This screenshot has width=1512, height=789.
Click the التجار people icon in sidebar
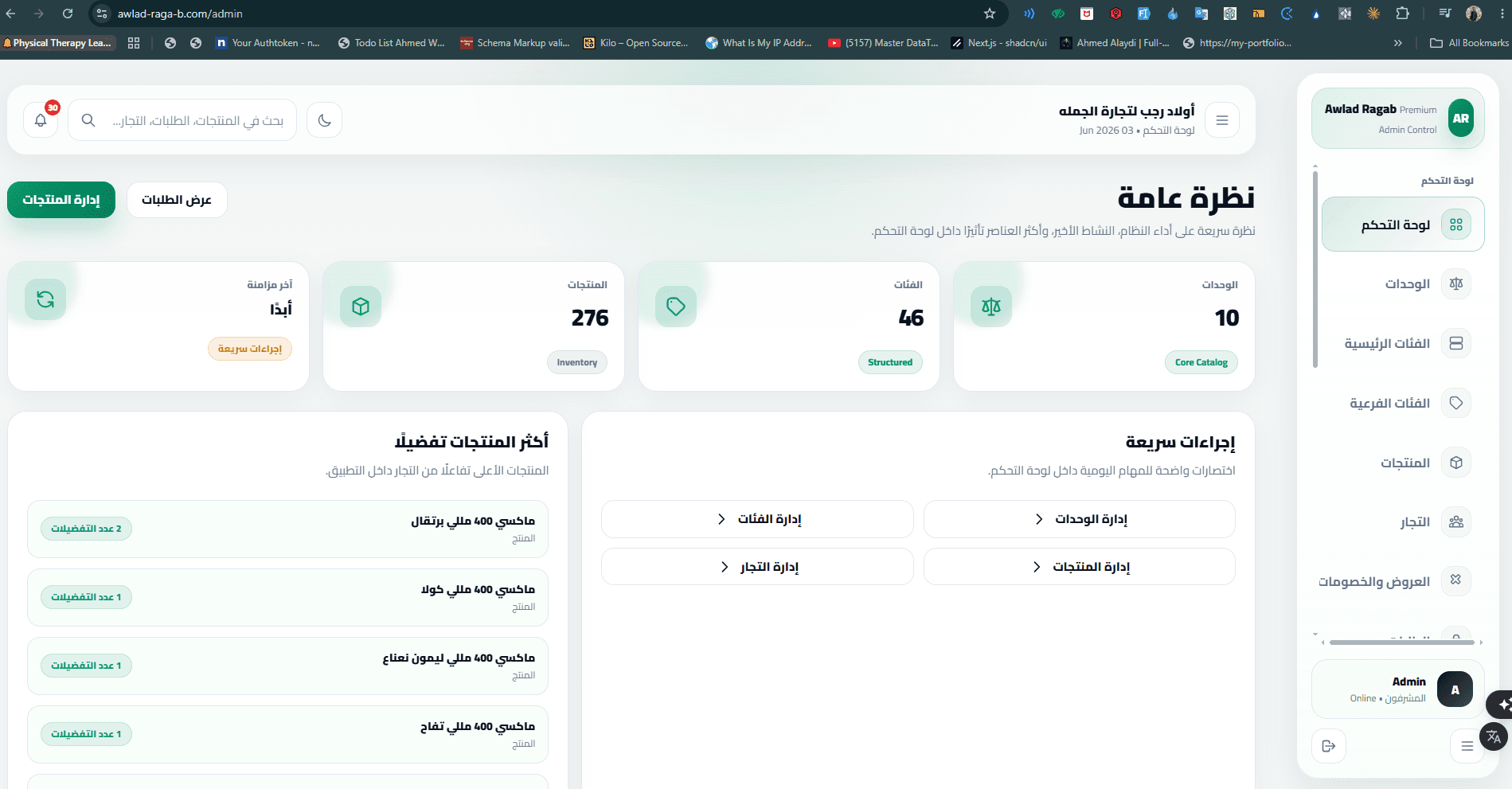pos(1456,522)
